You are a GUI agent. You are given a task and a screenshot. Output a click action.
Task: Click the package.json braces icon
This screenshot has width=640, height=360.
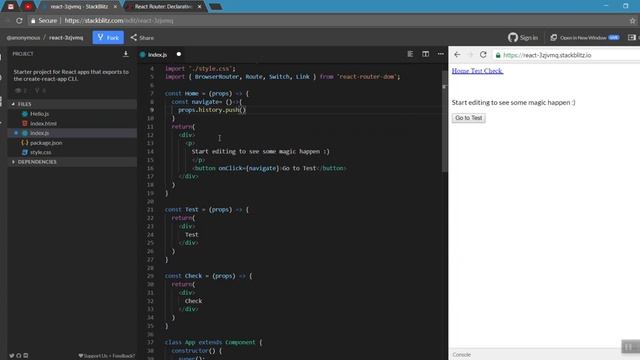tap(24, 143)
